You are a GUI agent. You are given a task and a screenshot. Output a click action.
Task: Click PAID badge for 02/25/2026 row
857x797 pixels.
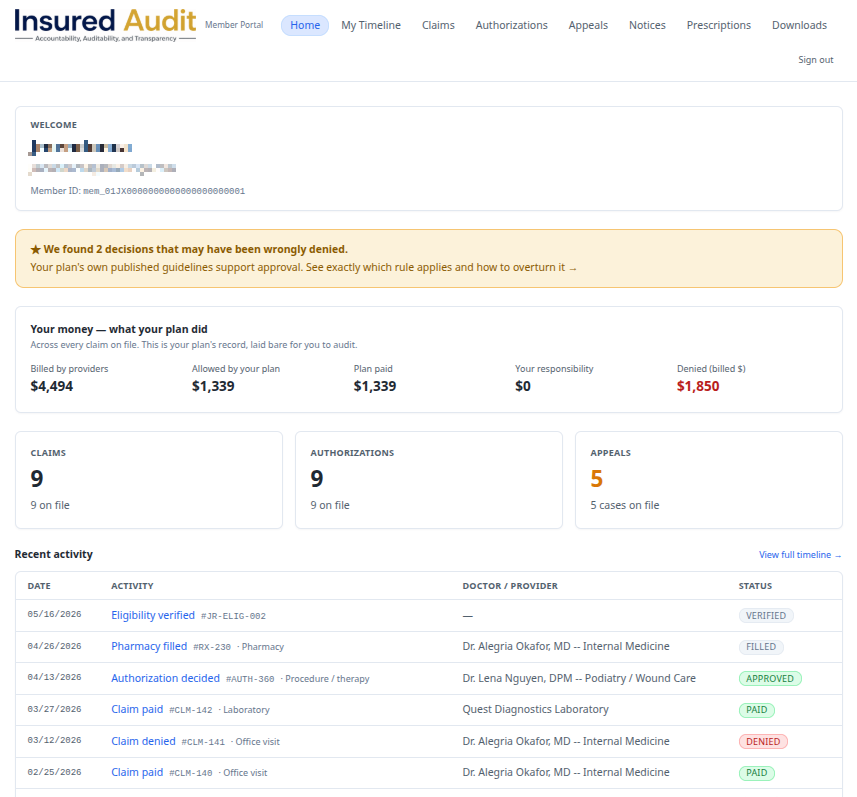coord(756,772)
